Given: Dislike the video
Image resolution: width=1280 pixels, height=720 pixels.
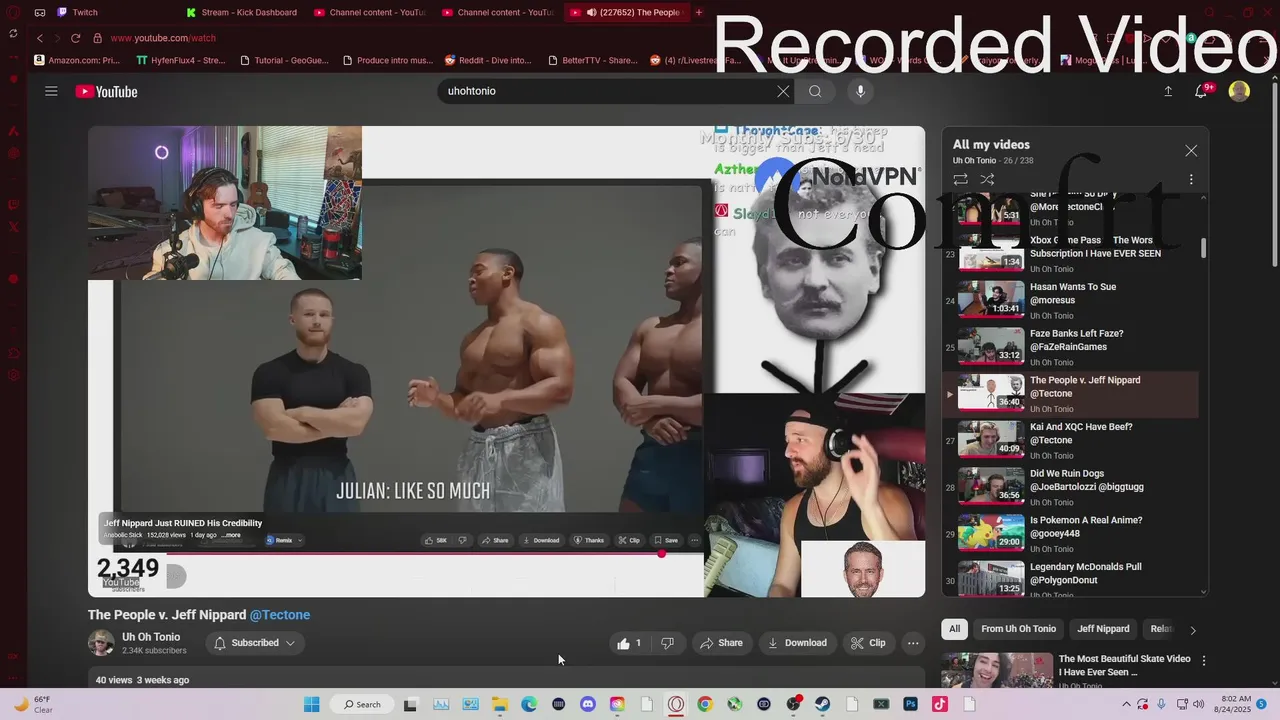Looking at the screenshot, I should [668, 643].
